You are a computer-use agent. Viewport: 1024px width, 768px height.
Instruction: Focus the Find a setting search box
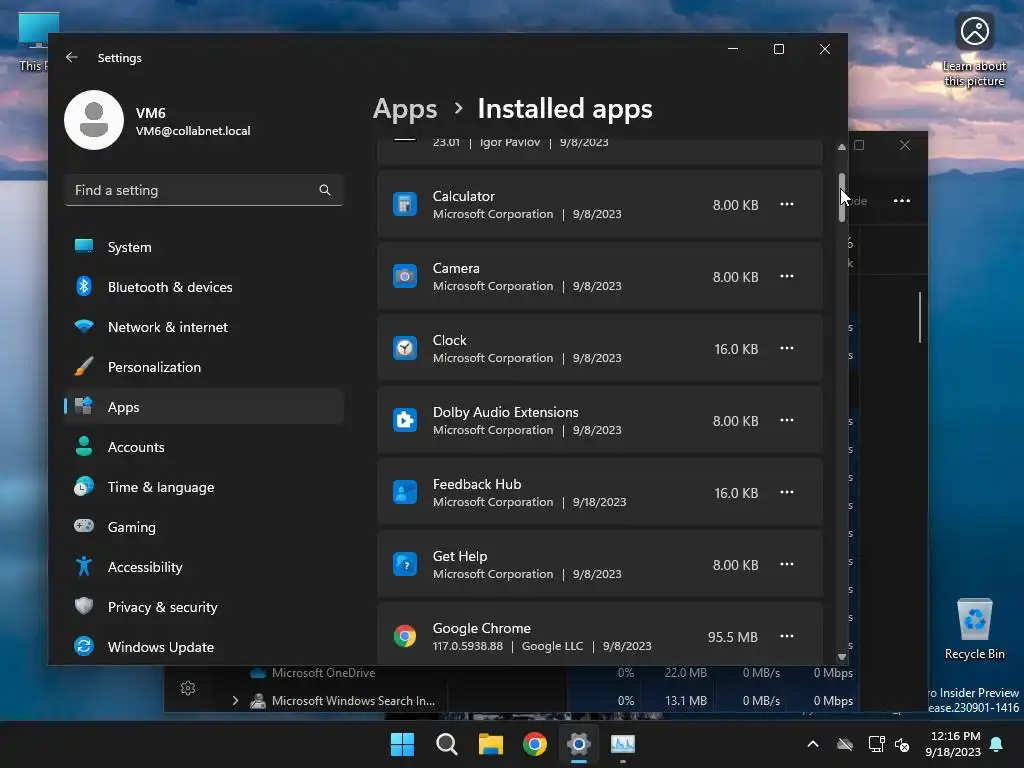click(x=204, y=190)
